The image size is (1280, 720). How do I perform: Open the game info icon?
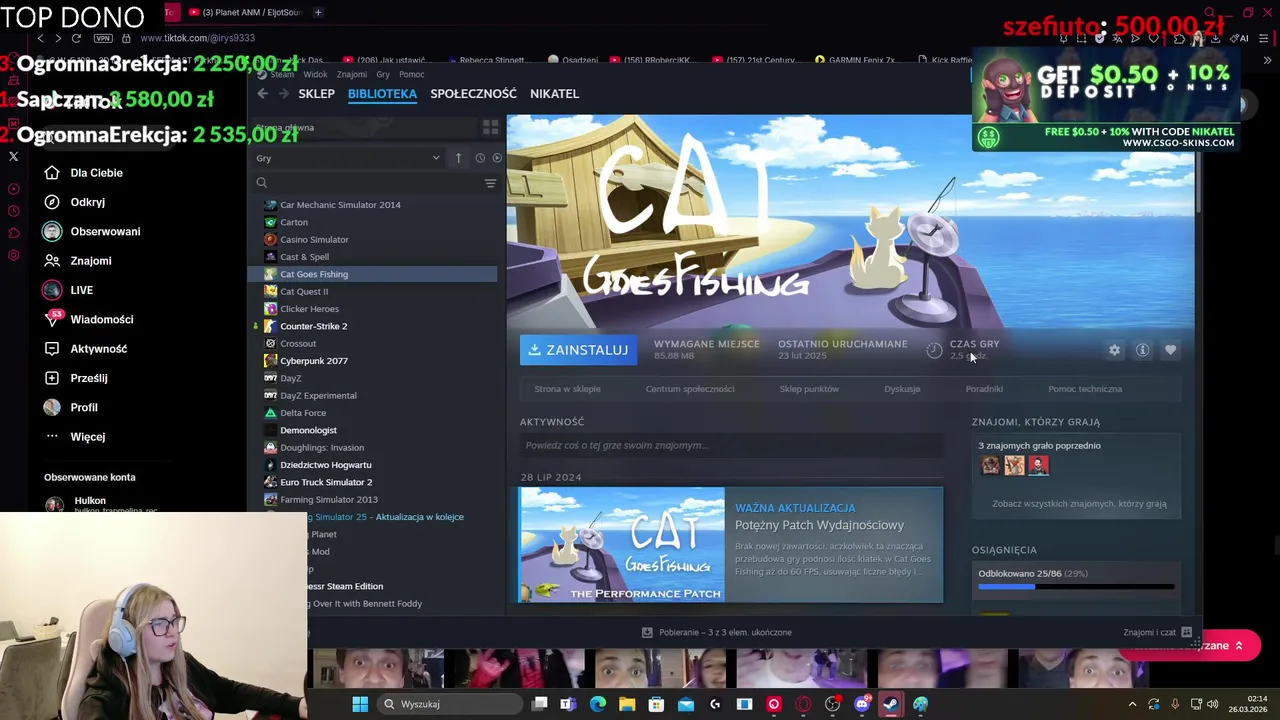1142,350
